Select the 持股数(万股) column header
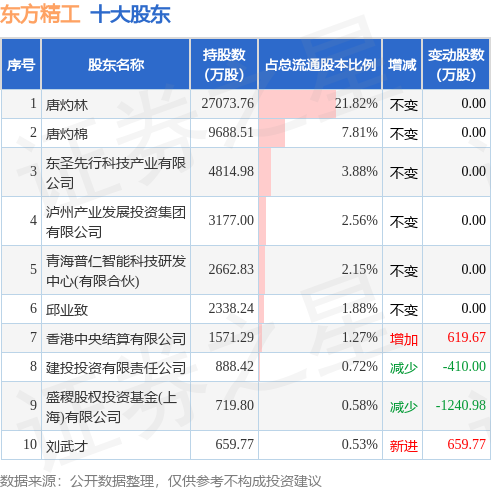491x490 pixels. [x=224, y=64]
